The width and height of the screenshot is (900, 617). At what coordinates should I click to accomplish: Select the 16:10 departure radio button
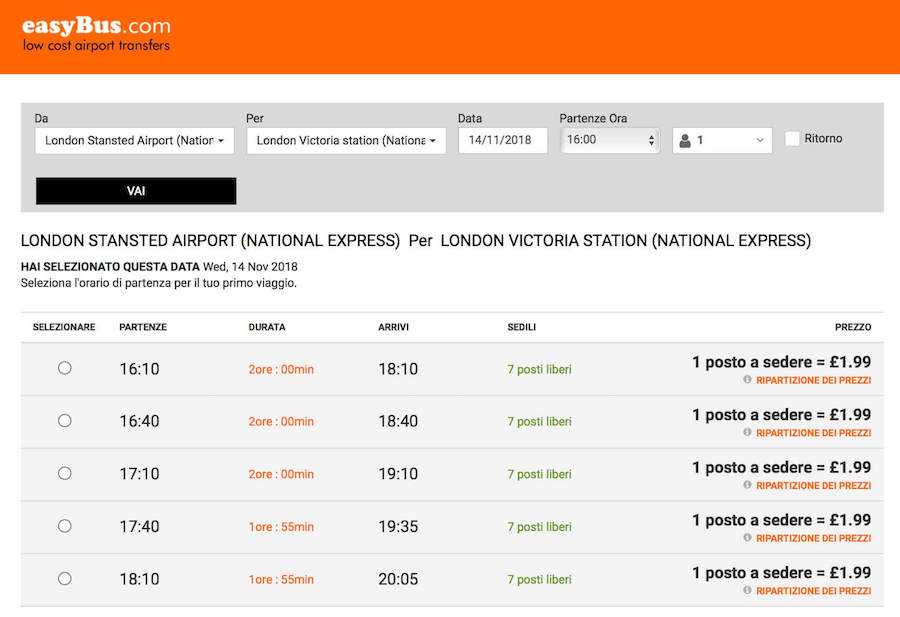click(65, 368)
